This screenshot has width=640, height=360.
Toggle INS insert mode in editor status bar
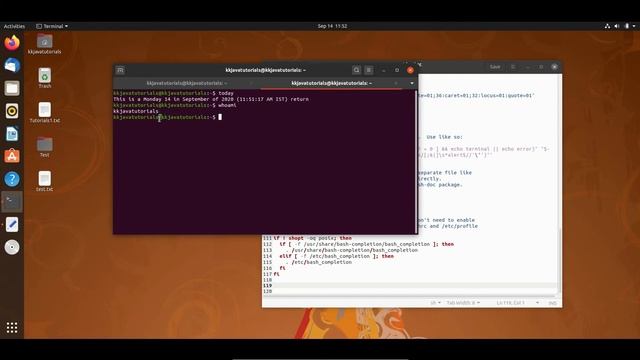pyautogui.click(x=552, y=303)
